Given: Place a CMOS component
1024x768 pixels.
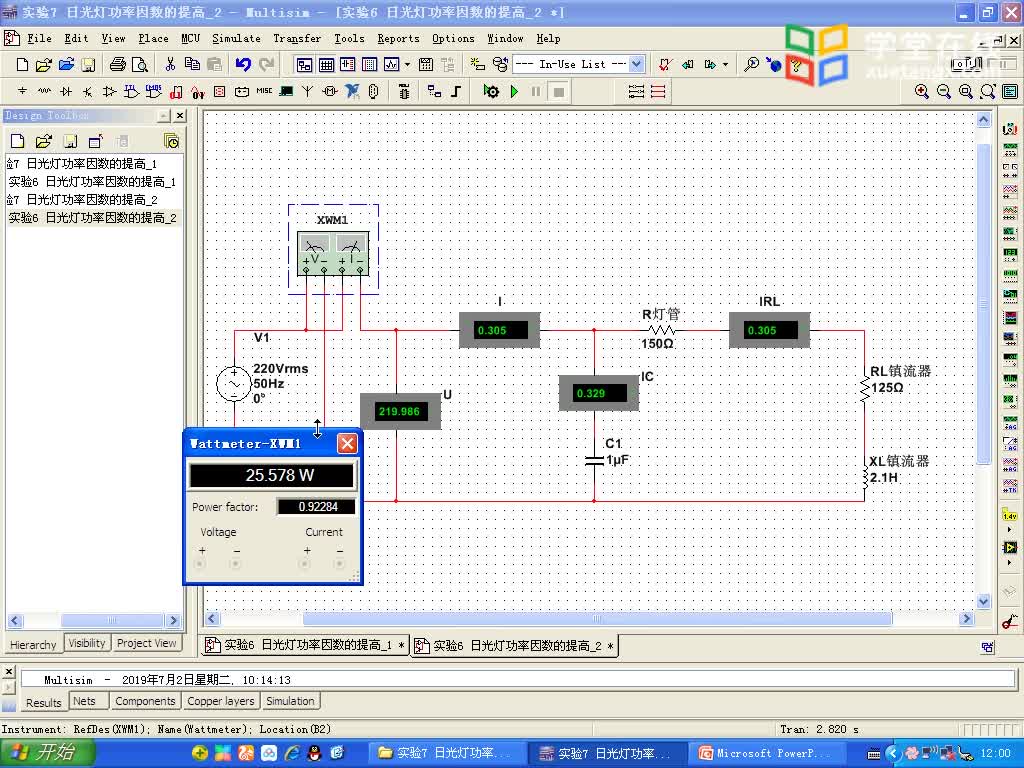Looking at the screenshot, I should [x=153, y=91].
